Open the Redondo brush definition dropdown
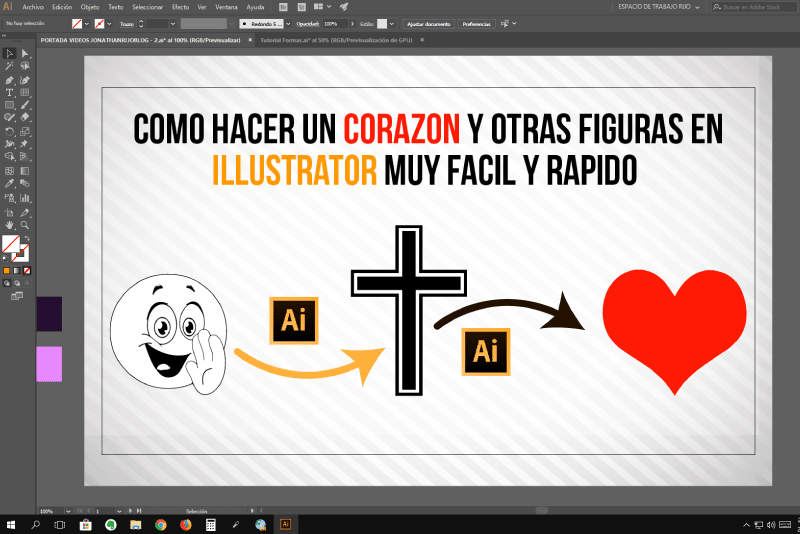This screenshot has height=534, width=800. (x=288, y=24)
